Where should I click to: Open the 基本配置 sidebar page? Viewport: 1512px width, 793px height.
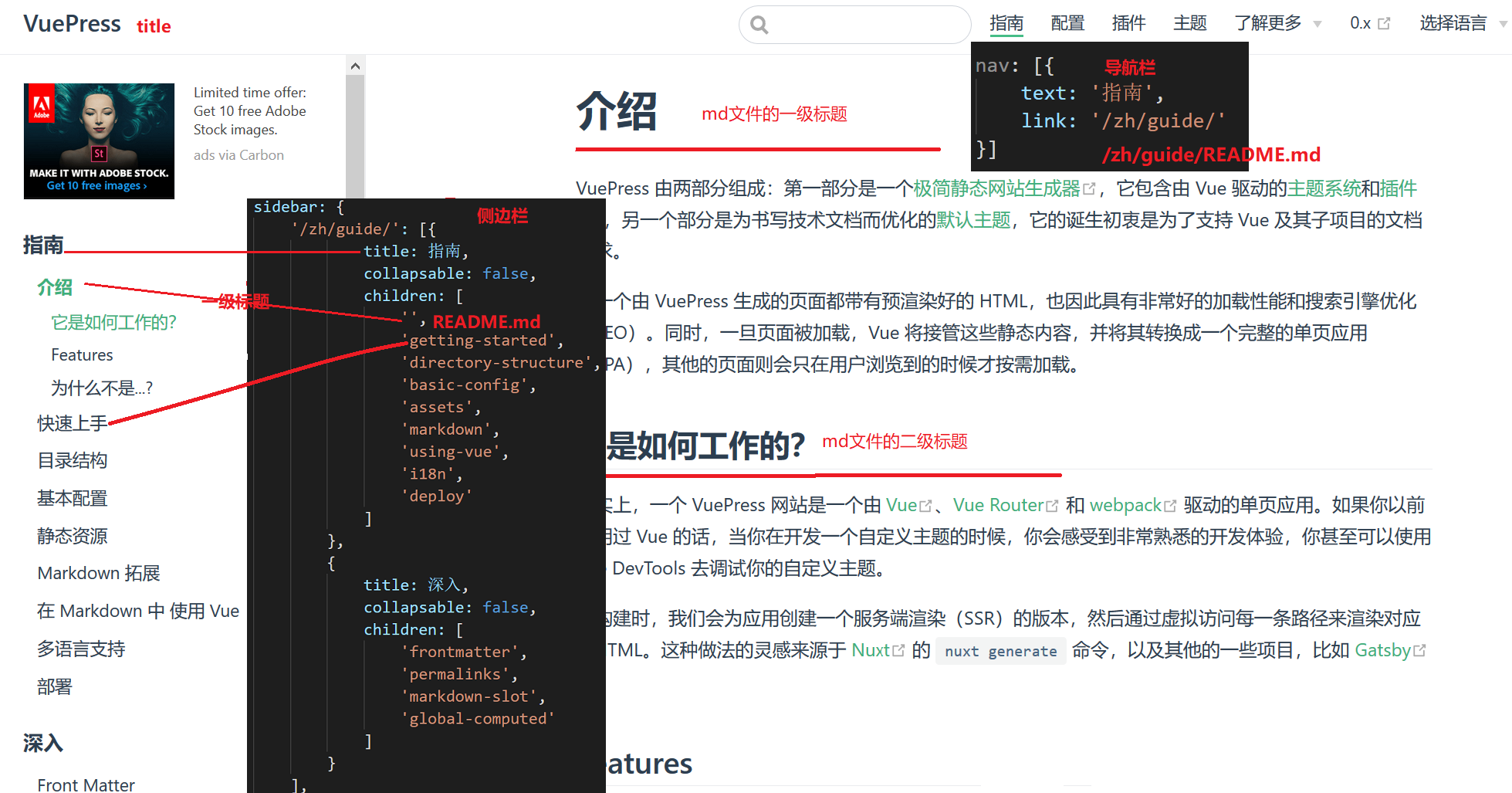[x=73, y=499]
